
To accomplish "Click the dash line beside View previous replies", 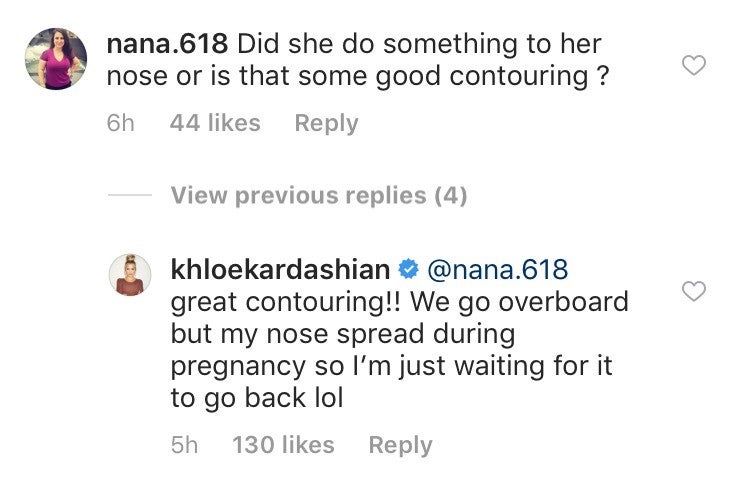I will 129,195.
